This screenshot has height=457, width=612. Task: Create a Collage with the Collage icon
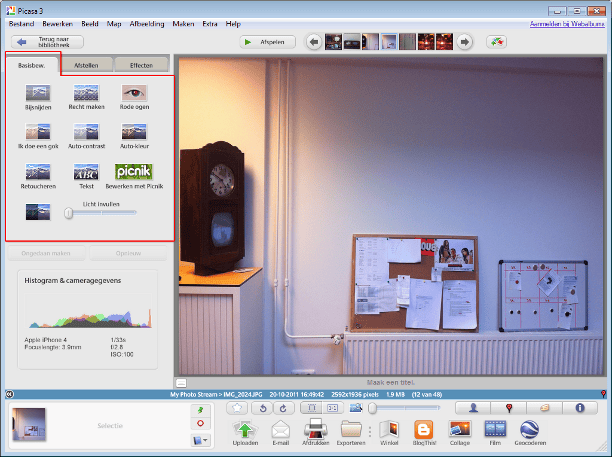[460, 429]
